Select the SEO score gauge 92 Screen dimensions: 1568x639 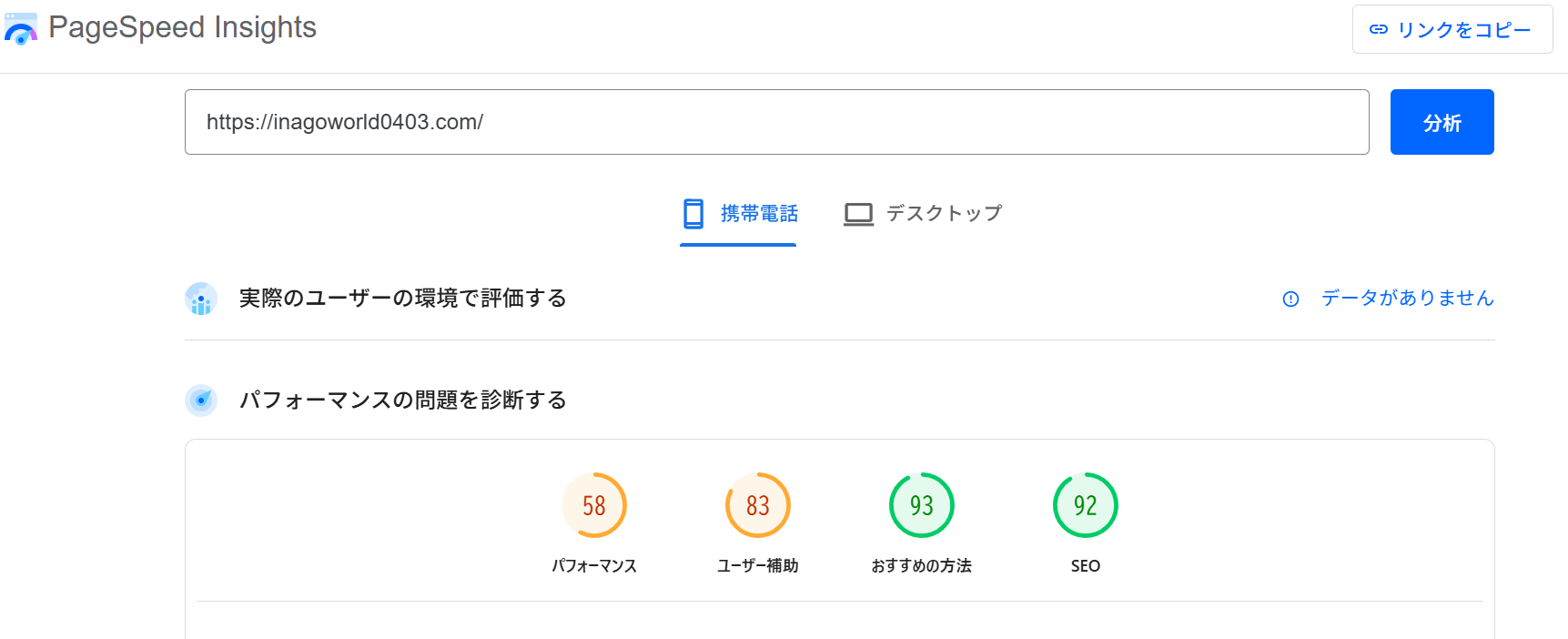[1086, 505]
